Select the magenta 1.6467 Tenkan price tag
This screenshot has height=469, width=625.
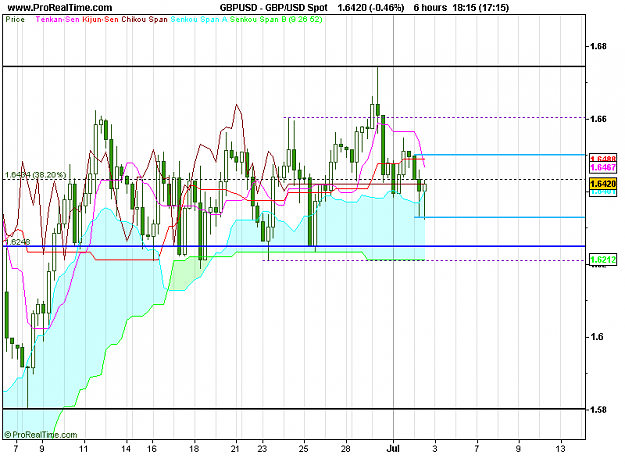click(x=603, y=167)
